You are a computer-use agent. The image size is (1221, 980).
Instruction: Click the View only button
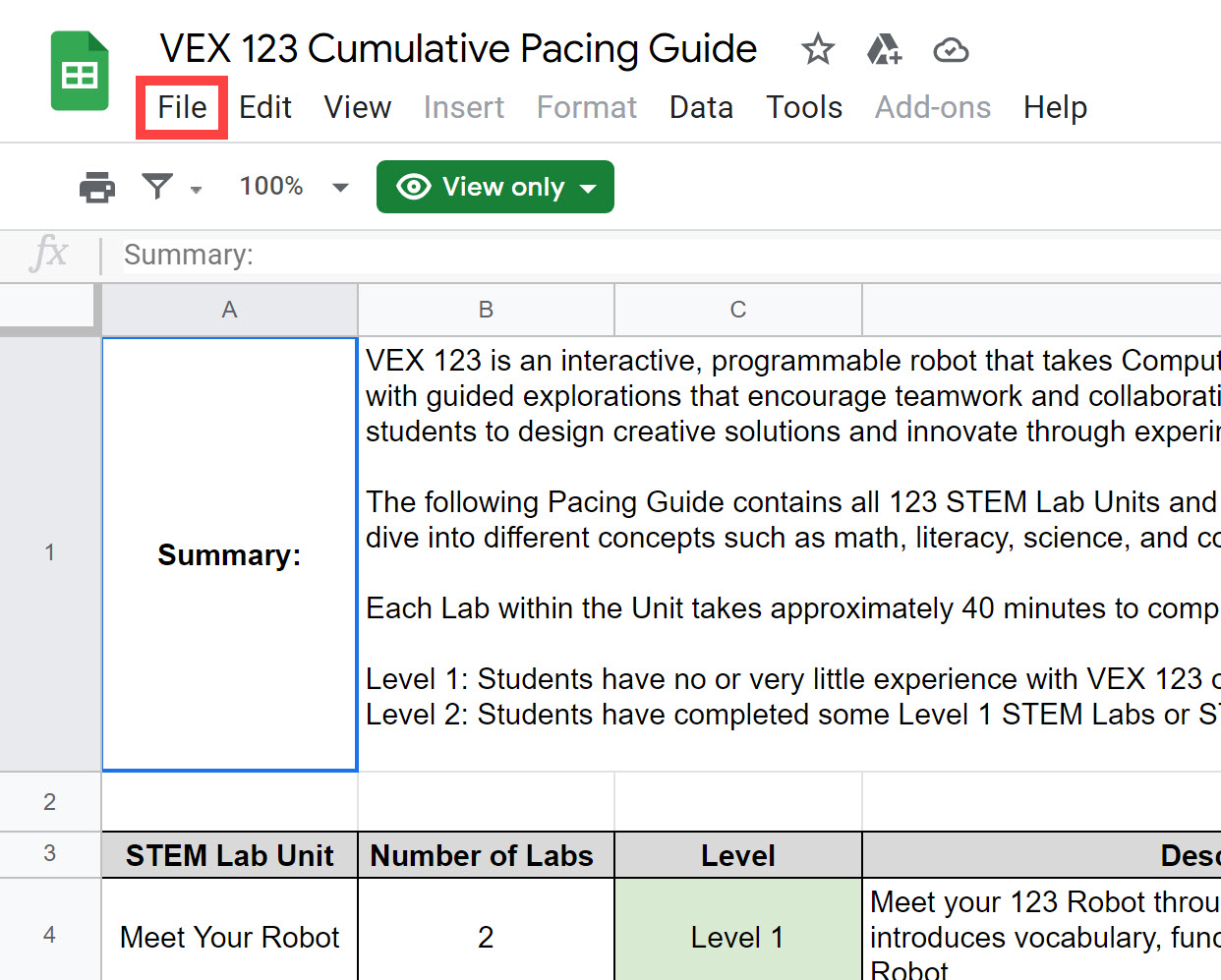tap(494, 186)
